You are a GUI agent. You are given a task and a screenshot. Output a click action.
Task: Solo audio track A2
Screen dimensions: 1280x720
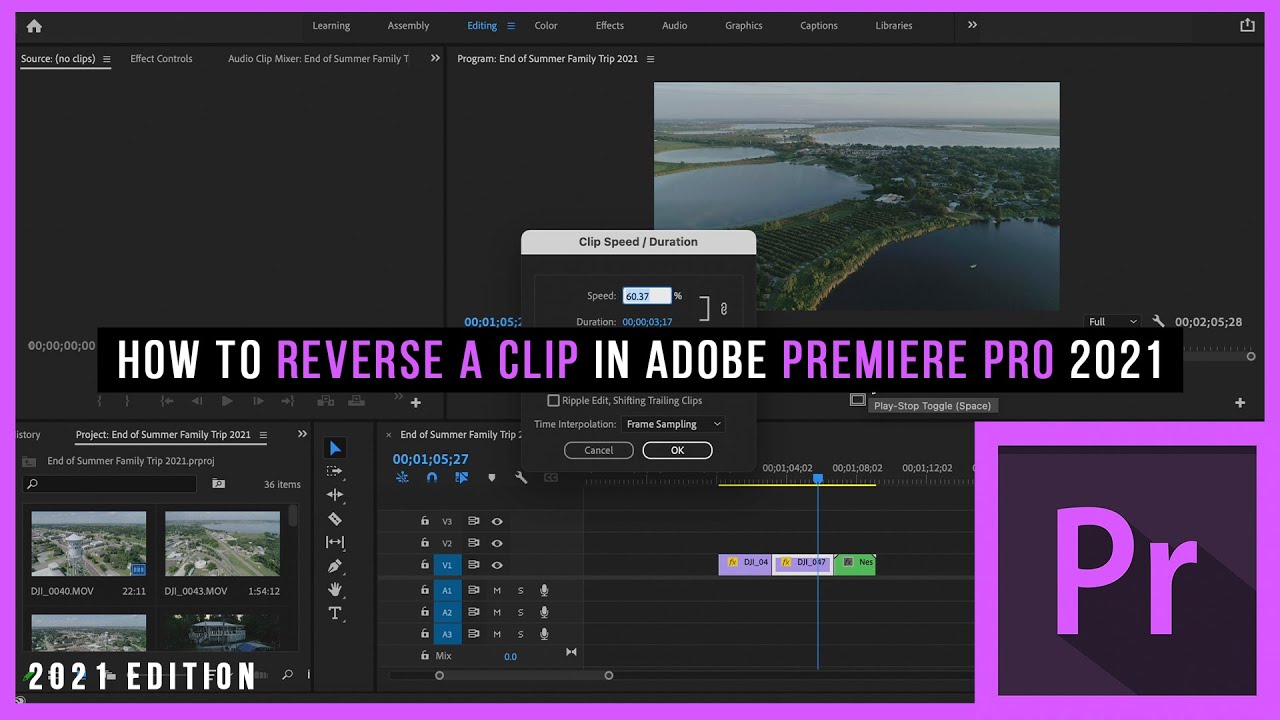[520, 612]
